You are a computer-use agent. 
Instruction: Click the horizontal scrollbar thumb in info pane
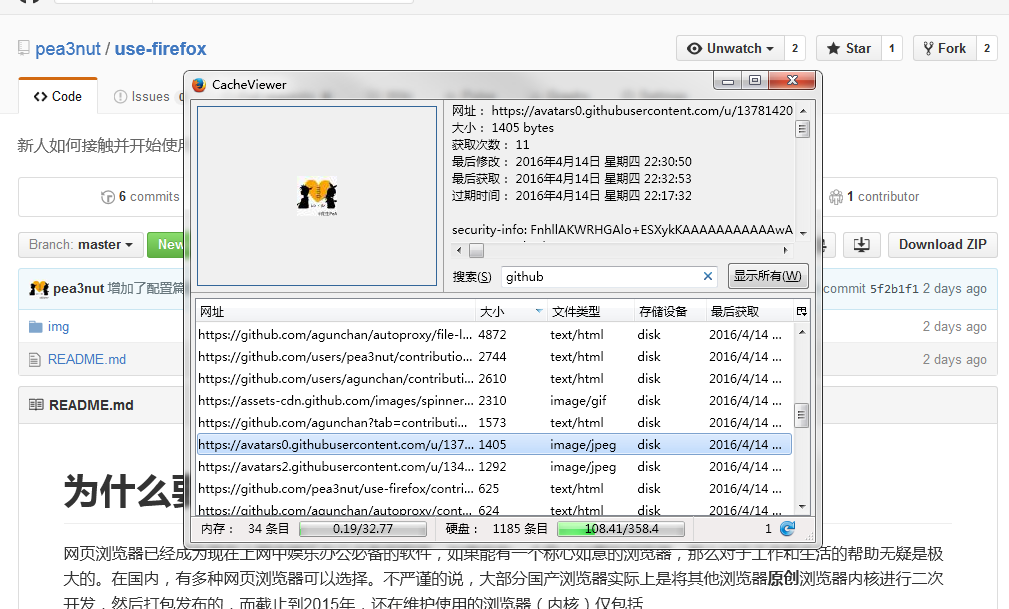(x=476, y=250)
